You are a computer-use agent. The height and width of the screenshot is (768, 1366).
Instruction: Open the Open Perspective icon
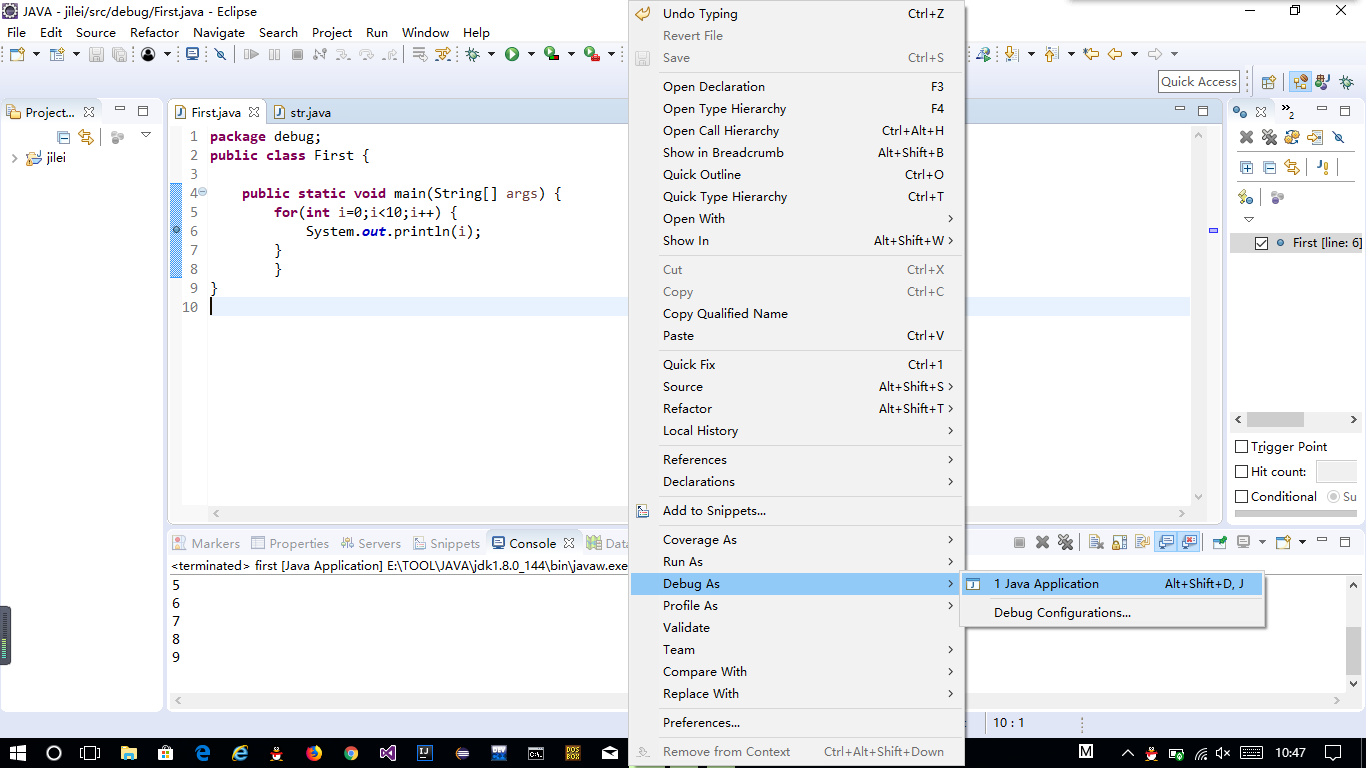(1268, 82)
